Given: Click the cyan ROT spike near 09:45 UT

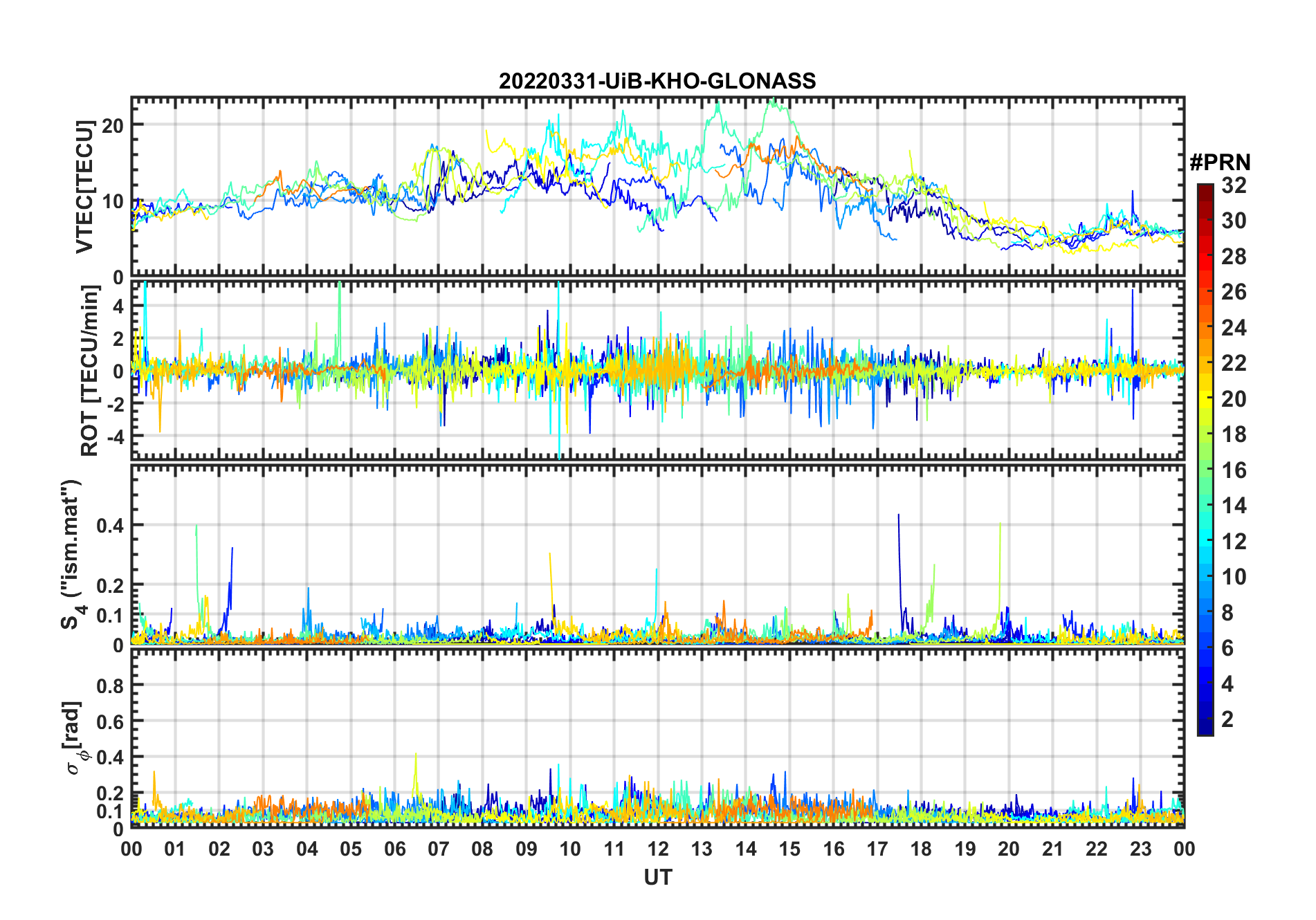Looking at the screenshot, I should [x=558, y=371].
